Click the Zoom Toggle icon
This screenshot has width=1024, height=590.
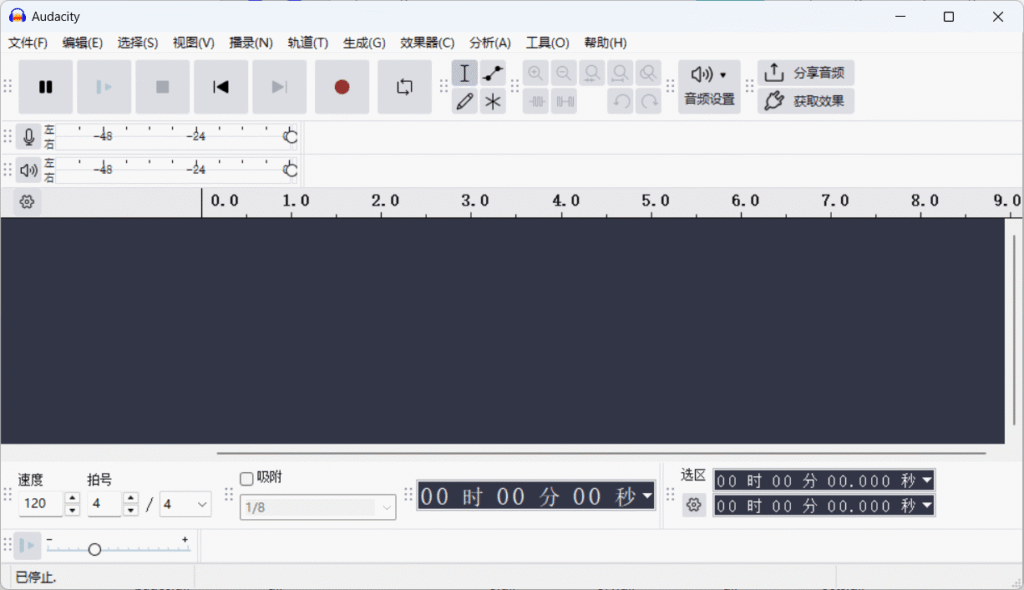click(x=648, y=73)
